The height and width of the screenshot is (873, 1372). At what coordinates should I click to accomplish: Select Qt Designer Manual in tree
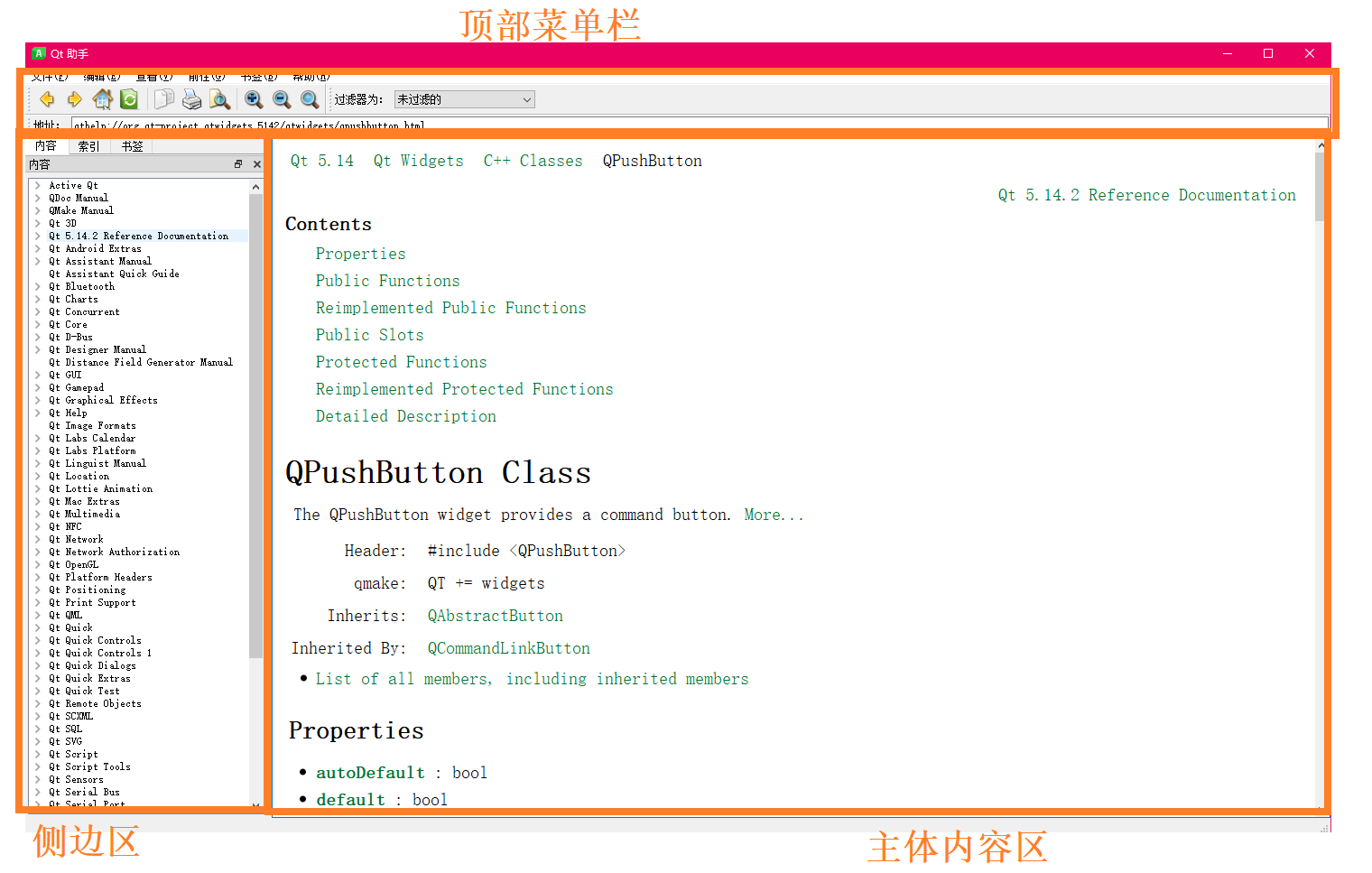(97, 349)
